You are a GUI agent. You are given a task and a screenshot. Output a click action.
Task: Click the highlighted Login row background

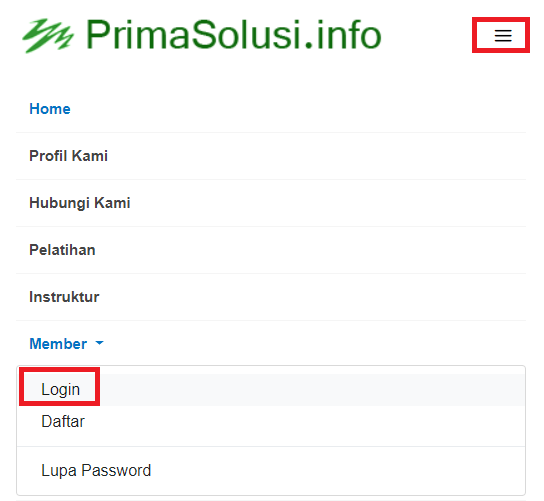[271, 390]
